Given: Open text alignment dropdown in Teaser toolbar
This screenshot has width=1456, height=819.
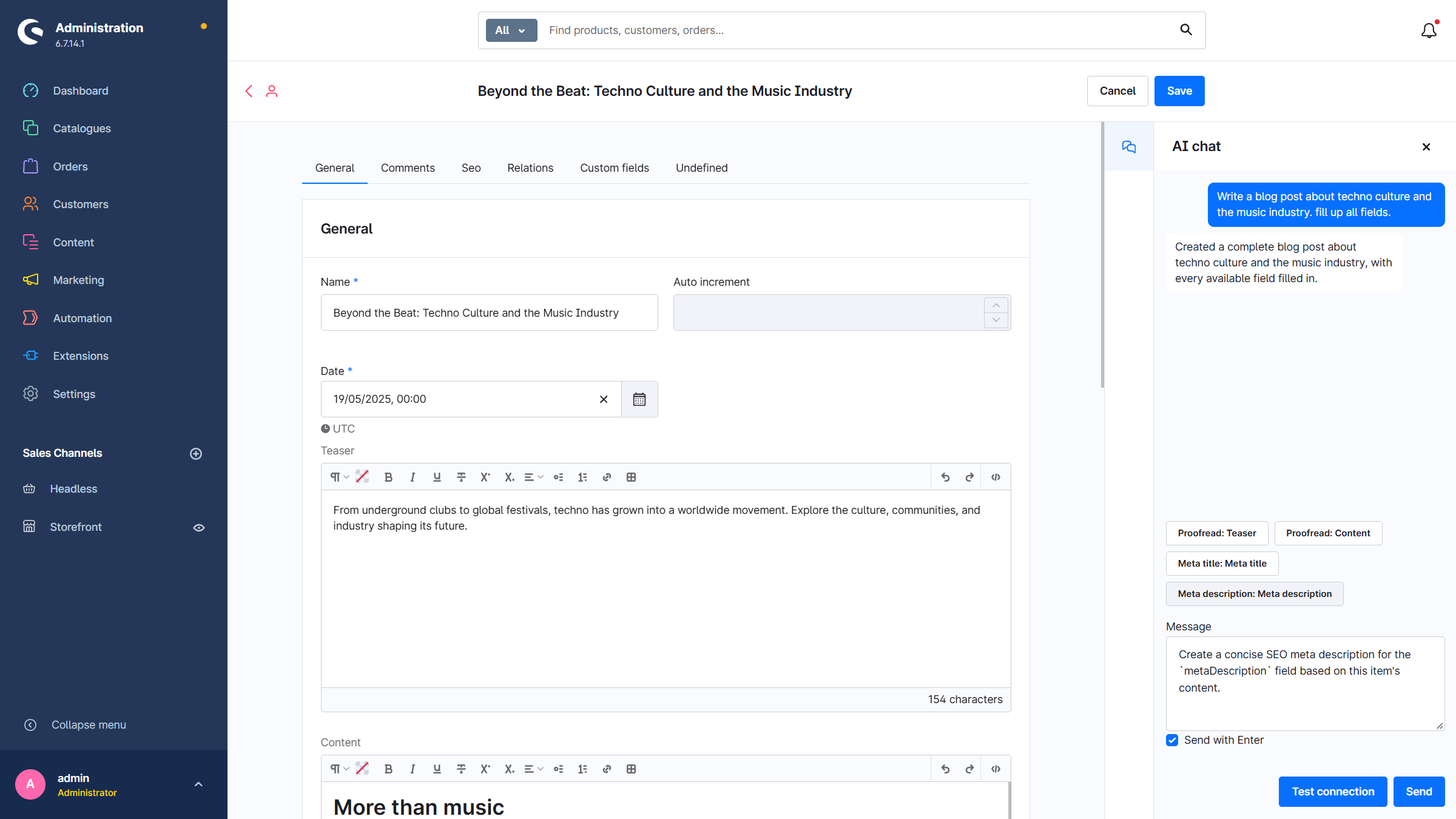Looking at the screenshot, I should (x=533, y=477).
